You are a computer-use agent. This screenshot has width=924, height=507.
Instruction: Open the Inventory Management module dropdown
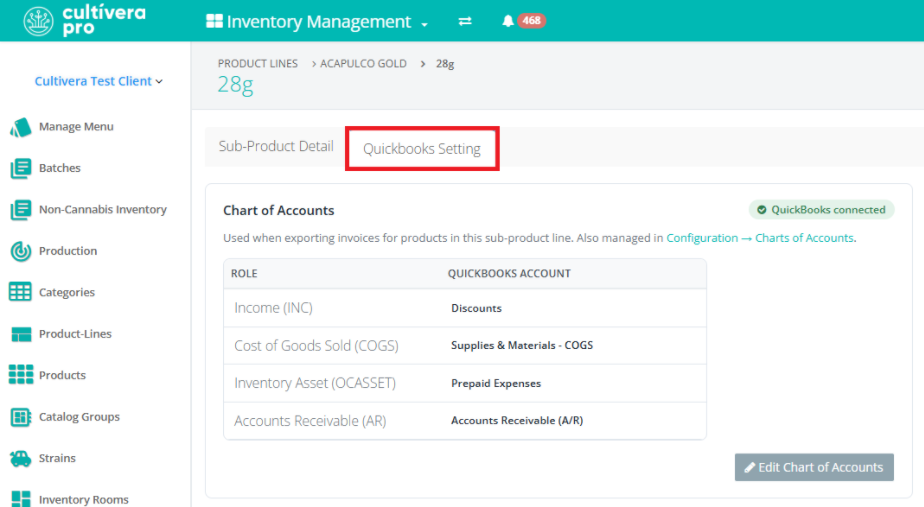click(317, 22)
